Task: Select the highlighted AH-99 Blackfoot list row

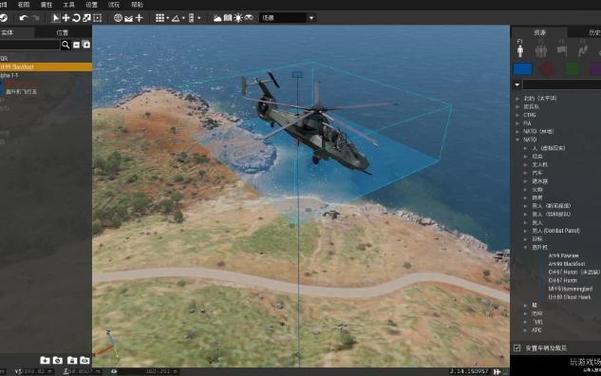Action: pos(46,67)
